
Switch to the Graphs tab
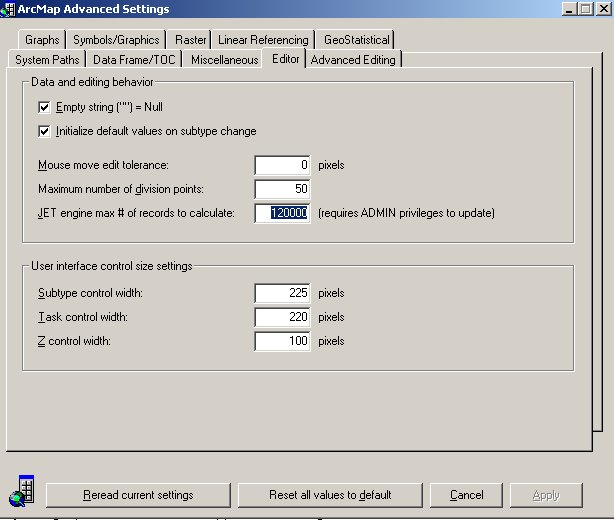42,40
